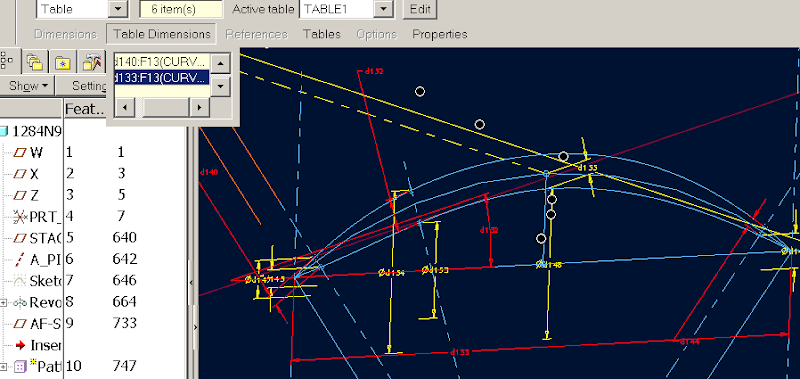
Task: Select the STAC tree item
Action: pos(45,238)
